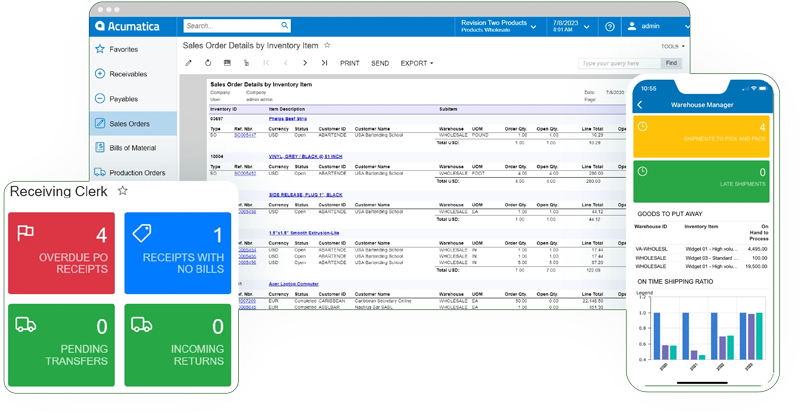Click the 'Type your query here' field

(x=620, y=63)
